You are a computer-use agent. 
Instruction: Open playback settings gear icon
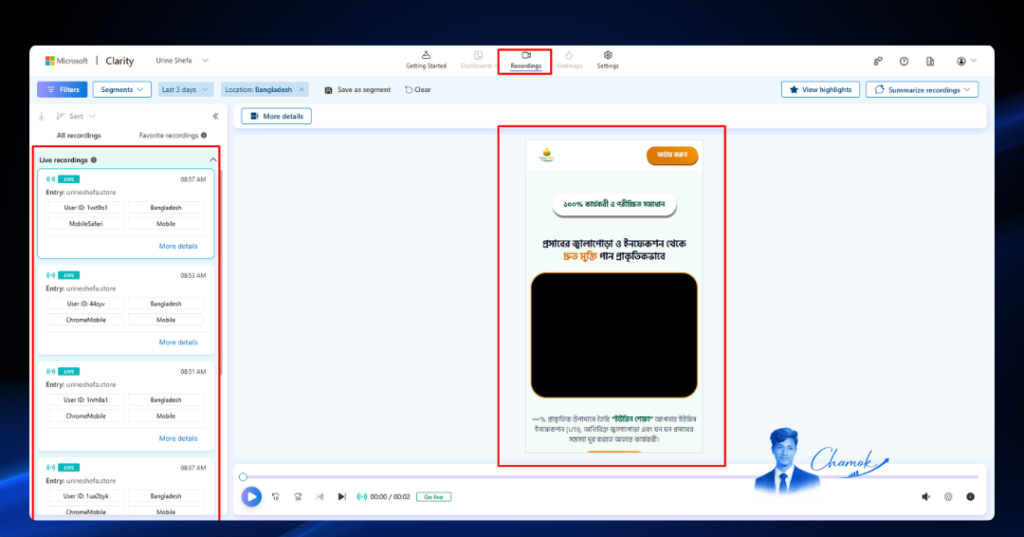pyautogui.click(x=948, y=497)
